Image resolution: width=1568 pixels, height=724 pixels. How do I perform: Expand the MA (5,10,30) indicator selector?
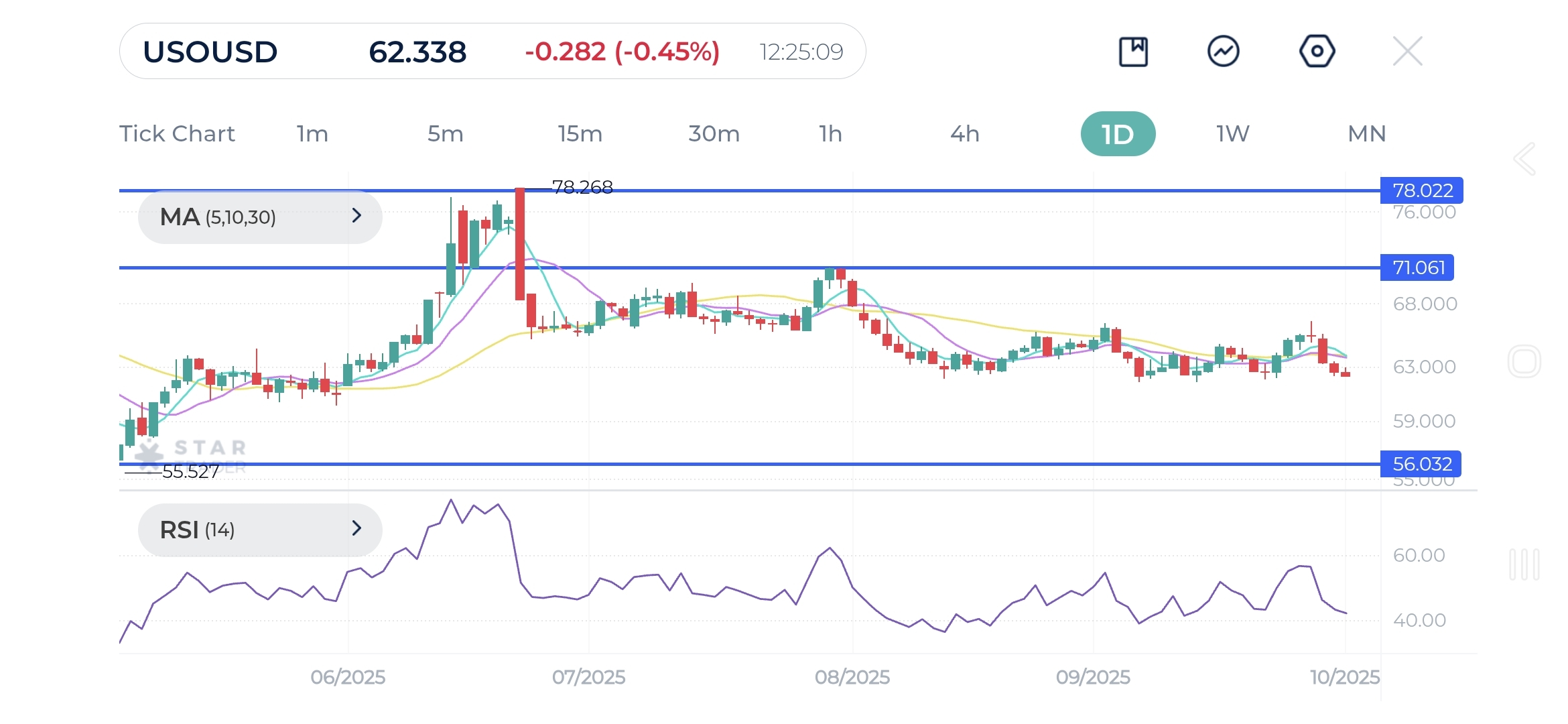(260, 217)
